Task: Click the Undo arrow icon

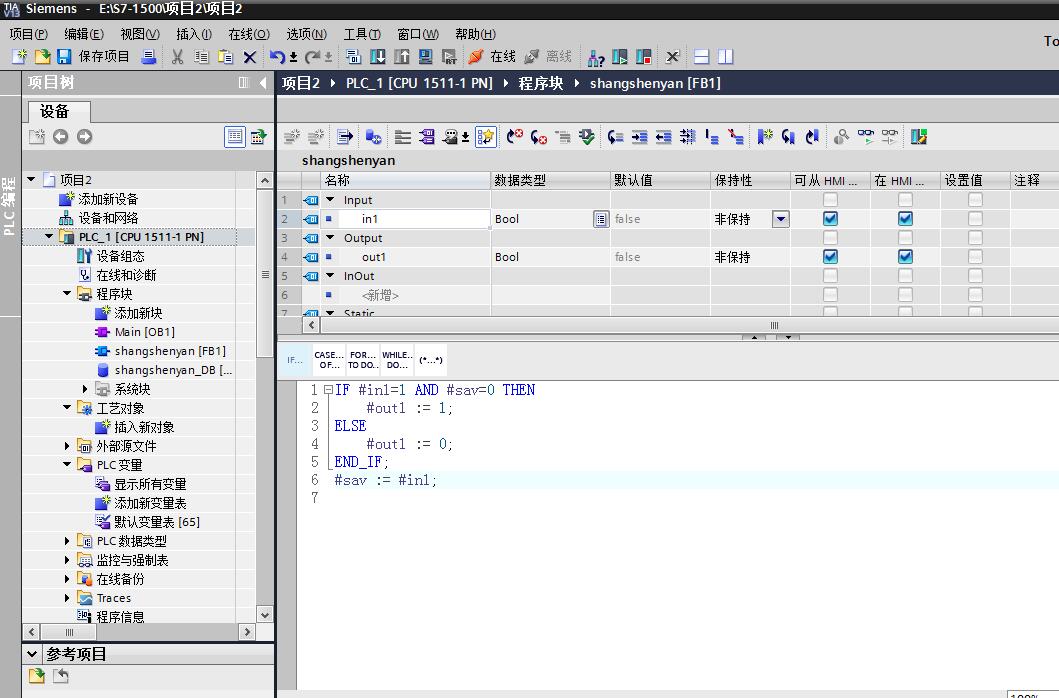Action: [277, 57]
